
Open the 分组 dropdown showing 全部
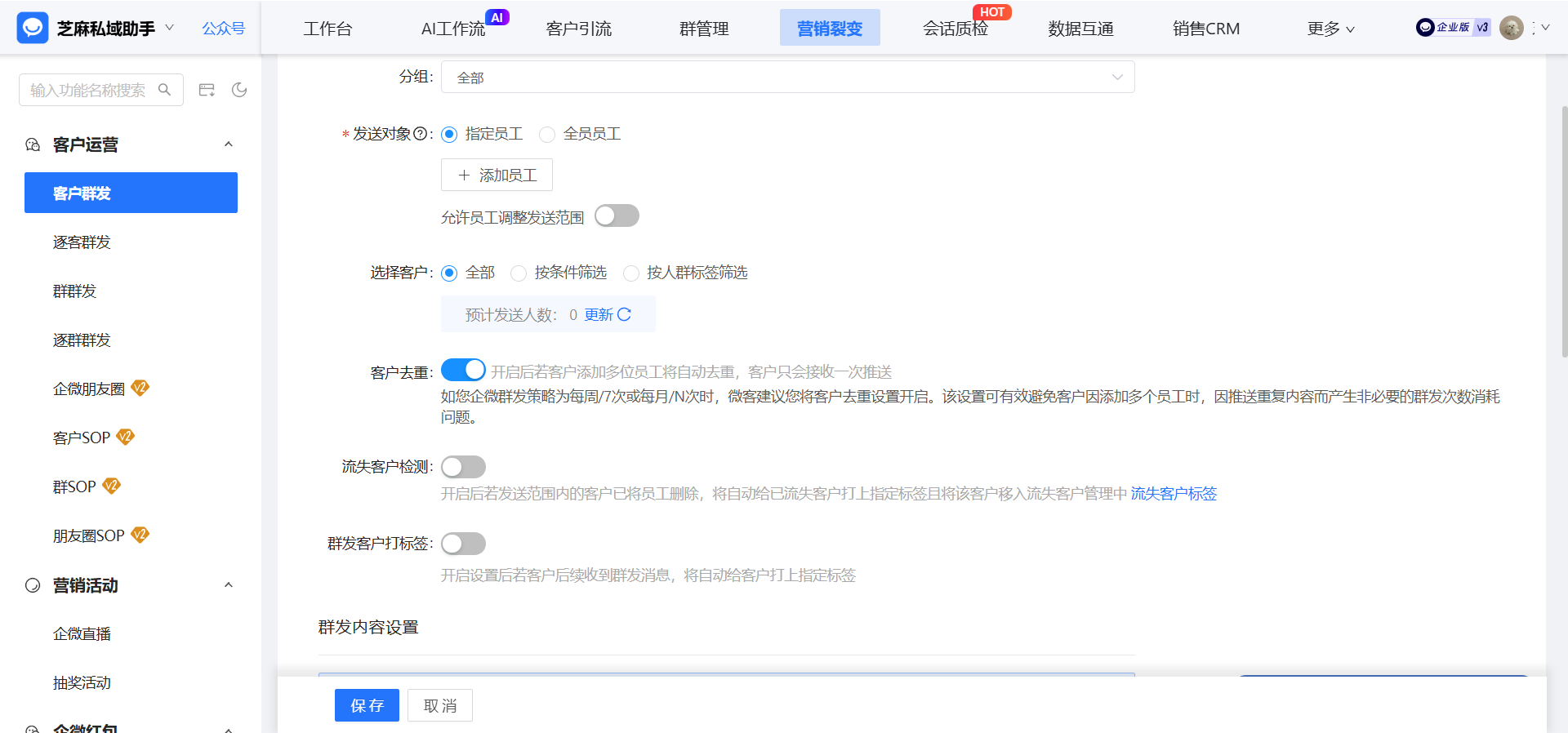tap(787, 77)
